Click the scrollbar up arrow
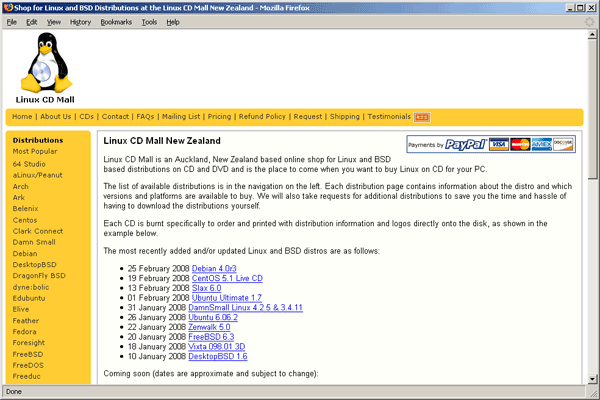 [592, 34]
